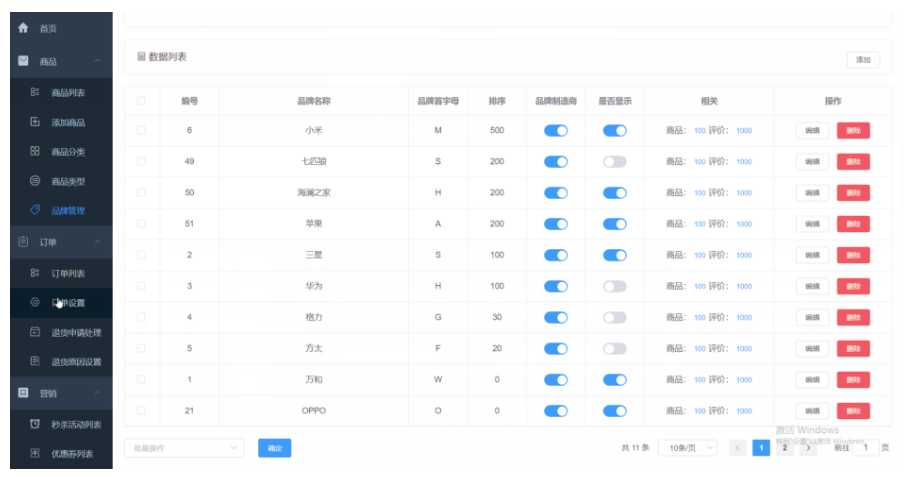This screenshot has width=904, height=477.
Task: Click the 添加商品 sidebar icon
Action: click(x=35, y=122)
